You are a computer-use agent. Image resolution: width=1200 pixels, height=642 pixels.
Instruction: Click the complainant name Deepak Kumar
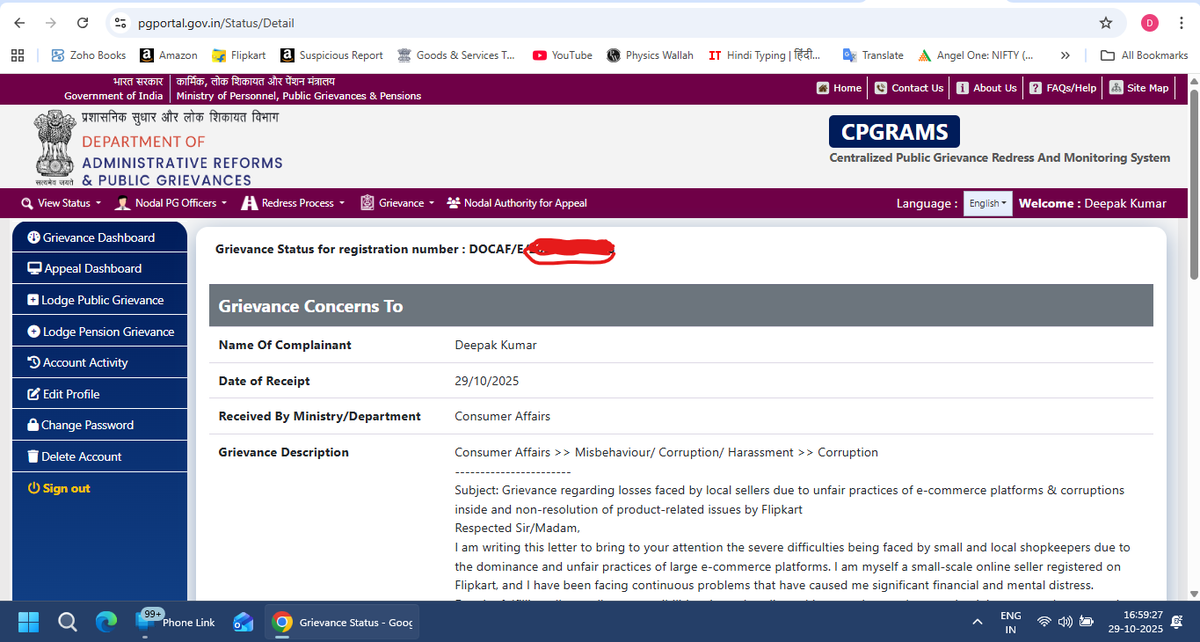click(495, 345)
